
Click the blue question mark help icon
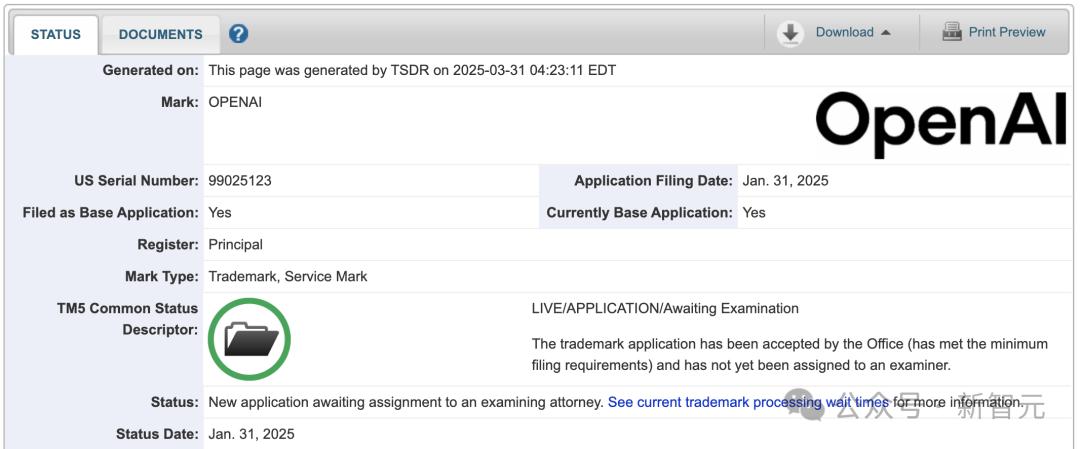[x=238, y=34]
